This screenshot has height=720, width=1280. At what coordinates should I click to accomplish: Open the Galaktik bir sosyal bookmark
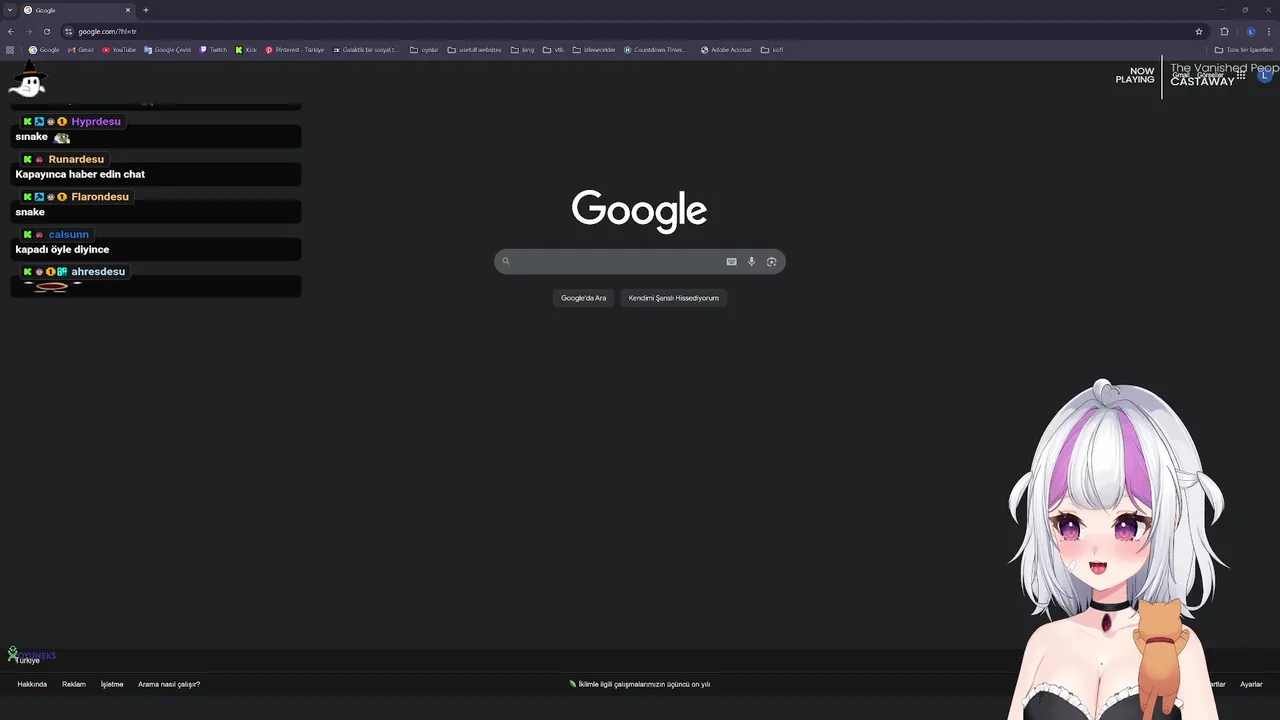click(x=365, y=49)
